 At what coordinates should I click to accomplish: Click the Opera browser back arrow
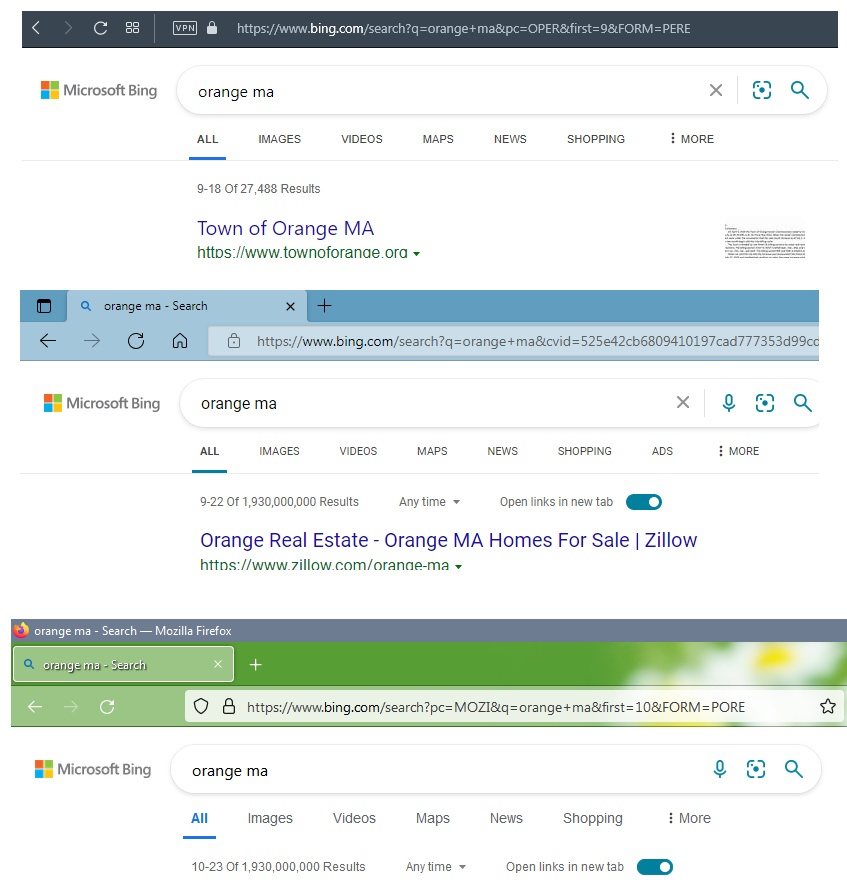click(36, 28)
